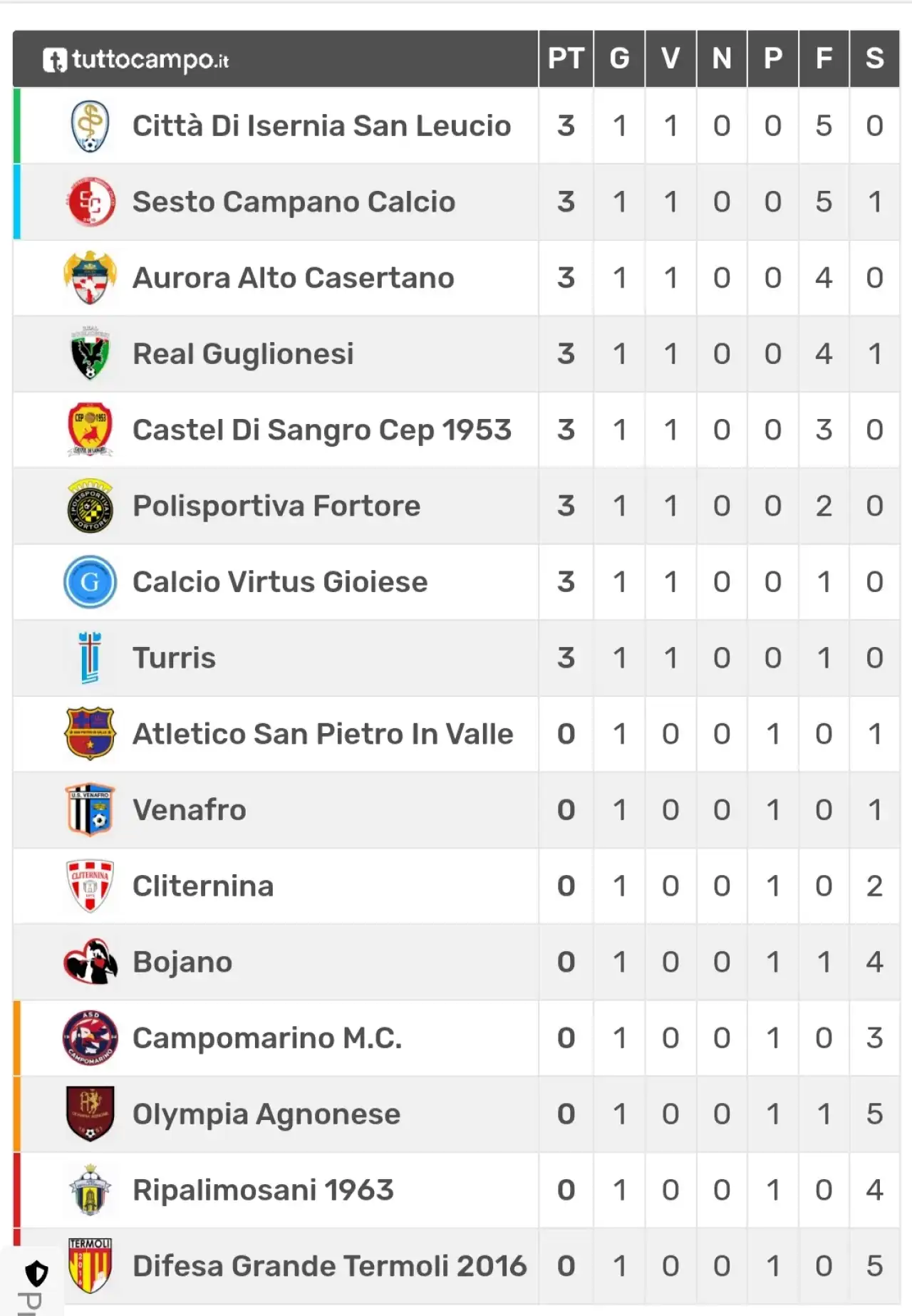Viewport: 912px width, 1316px height.
Task: Open Difesa Grande Termoli 2016 team link
Action: click(329, 1266)
